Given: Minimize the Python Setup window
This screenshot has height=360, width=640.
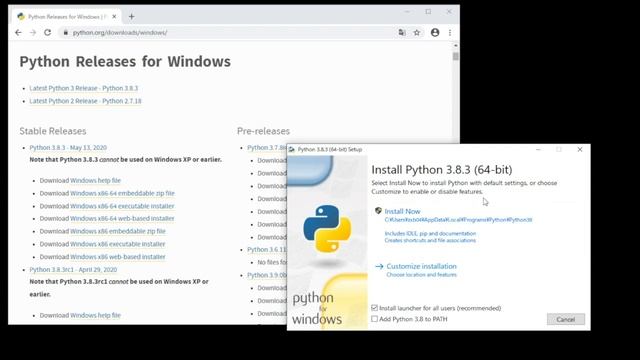Looking at the screenshot, I should 538,149.
